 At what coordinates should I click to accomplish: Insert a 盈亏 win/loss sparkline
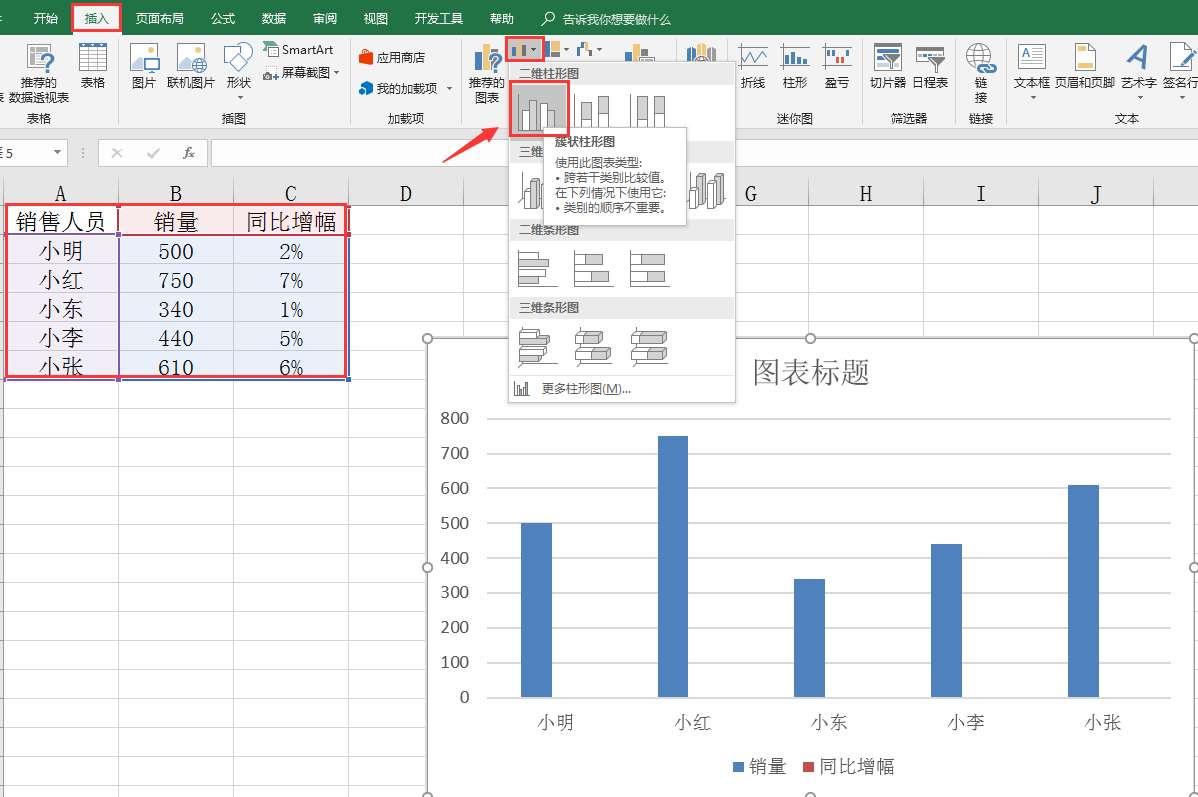(x=837, y=58)
